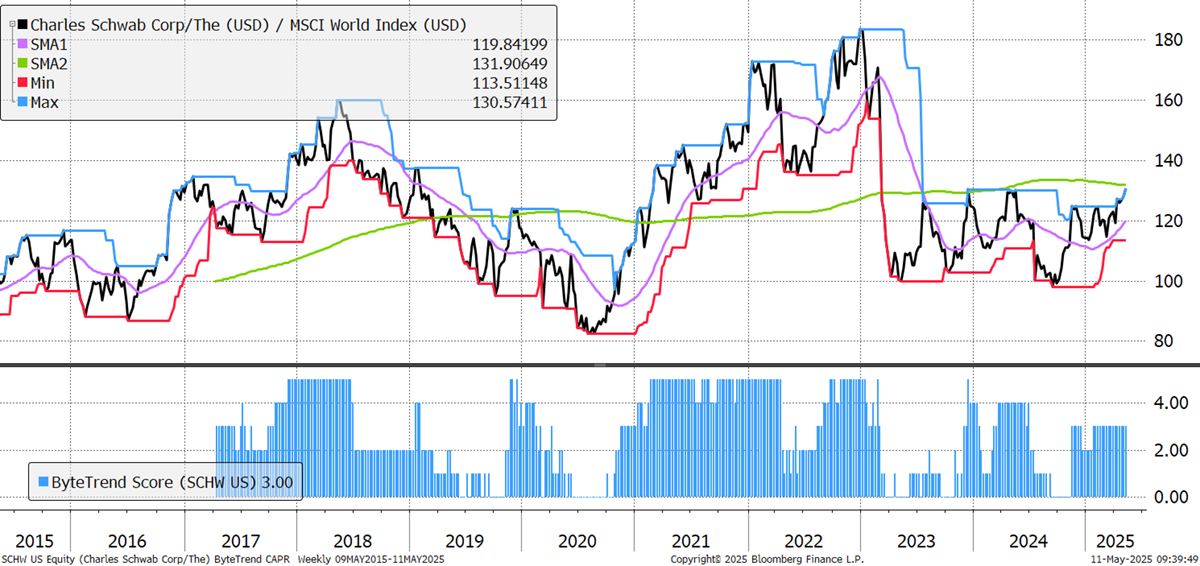Click the blue ByteTrend Score legend swatch
This screenshot has height=566, width=1200.
(x=41, y=481)
